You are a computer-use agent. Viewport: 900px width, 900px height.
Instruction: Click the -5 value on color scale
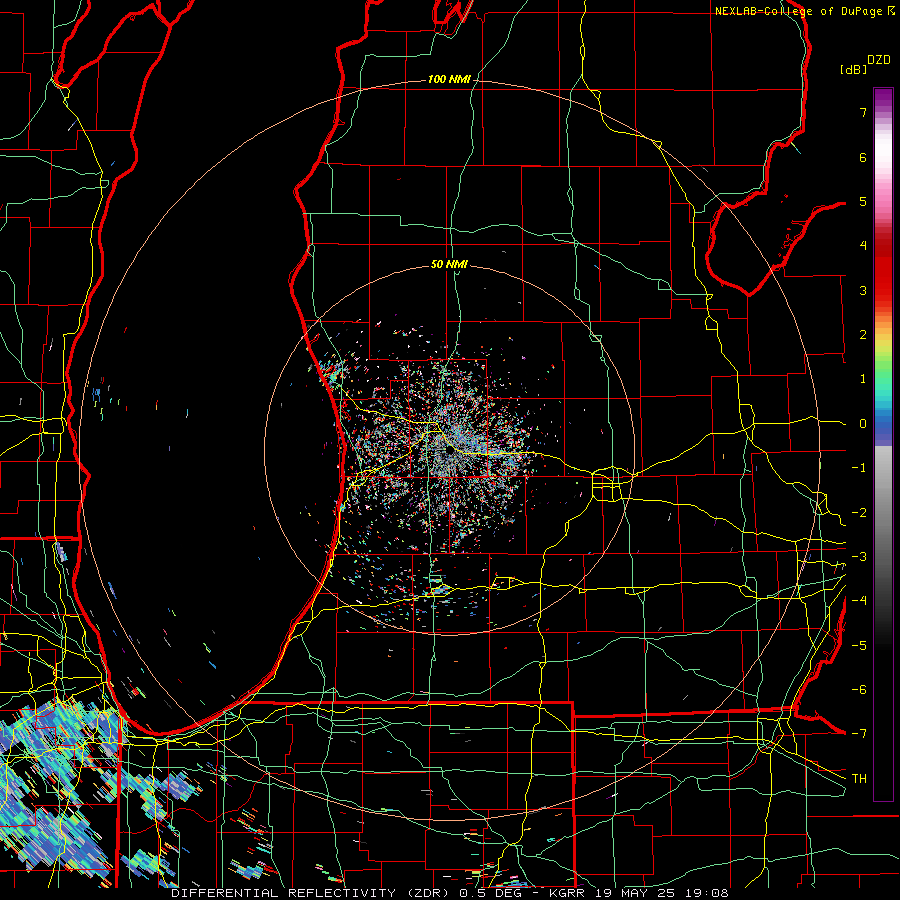click(x=859, y=646)
